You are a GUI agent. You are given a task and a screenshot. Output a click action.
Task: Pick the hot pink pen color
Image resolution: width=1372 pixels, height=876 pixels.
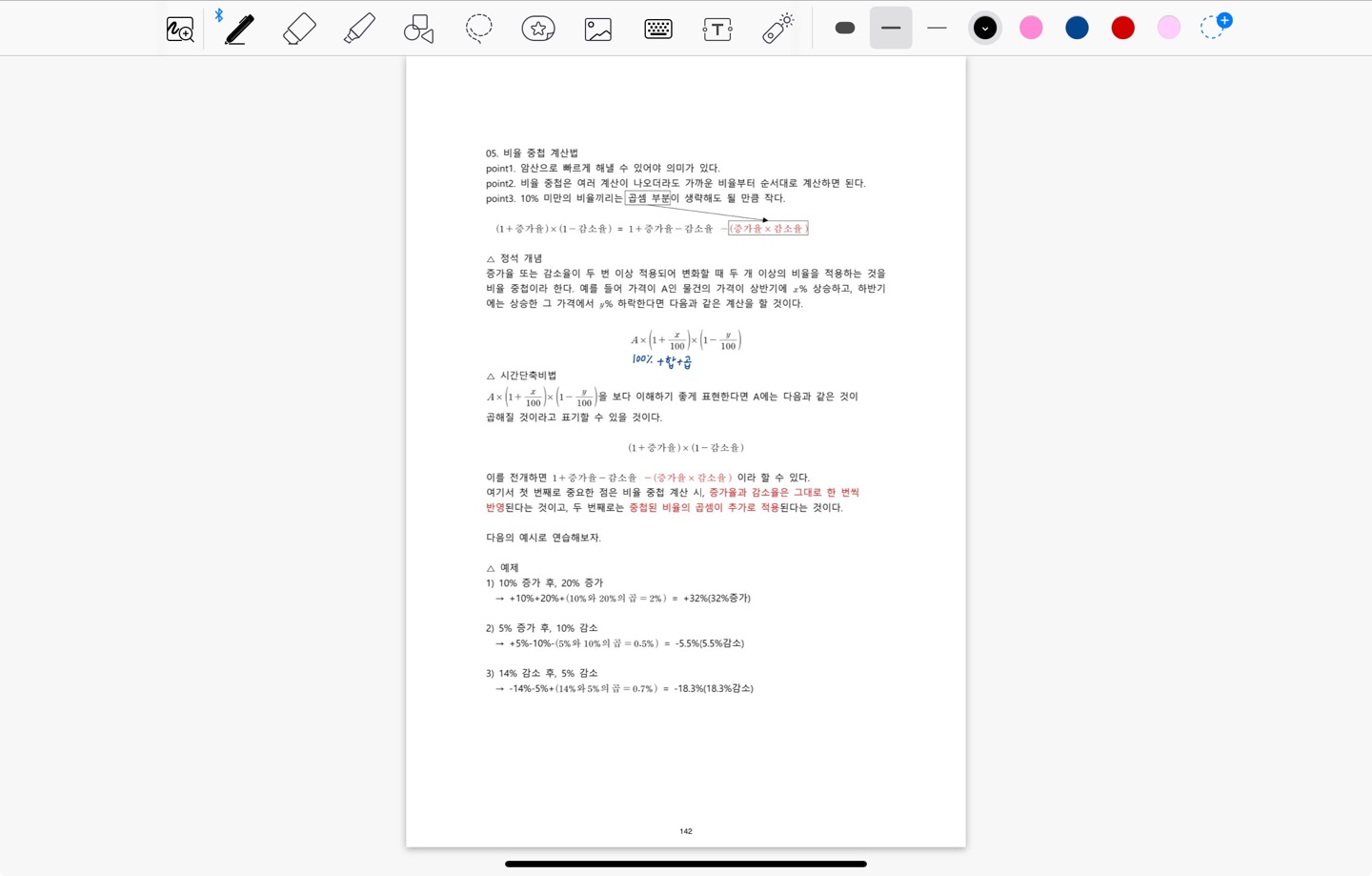1031,28
